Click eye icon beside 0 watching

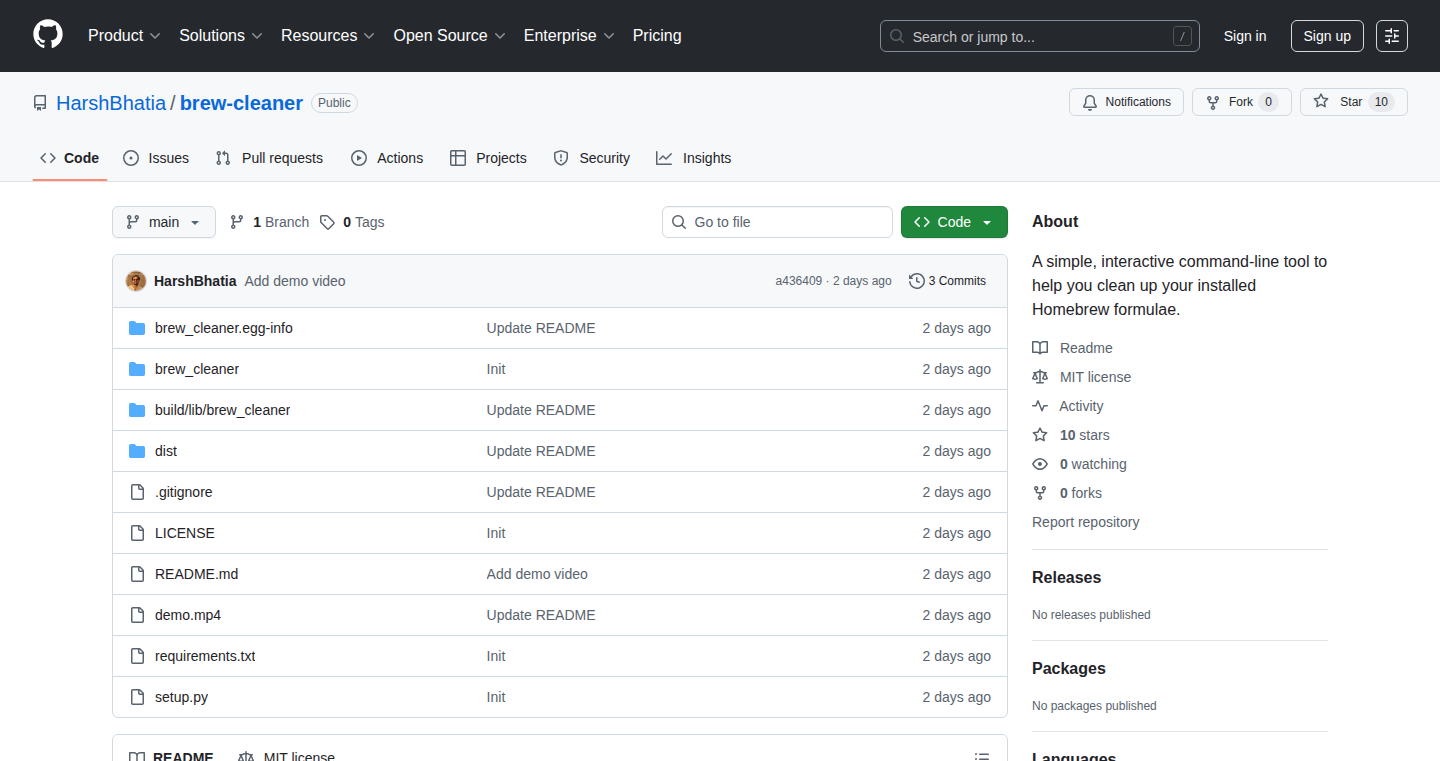pos(1040,464)
